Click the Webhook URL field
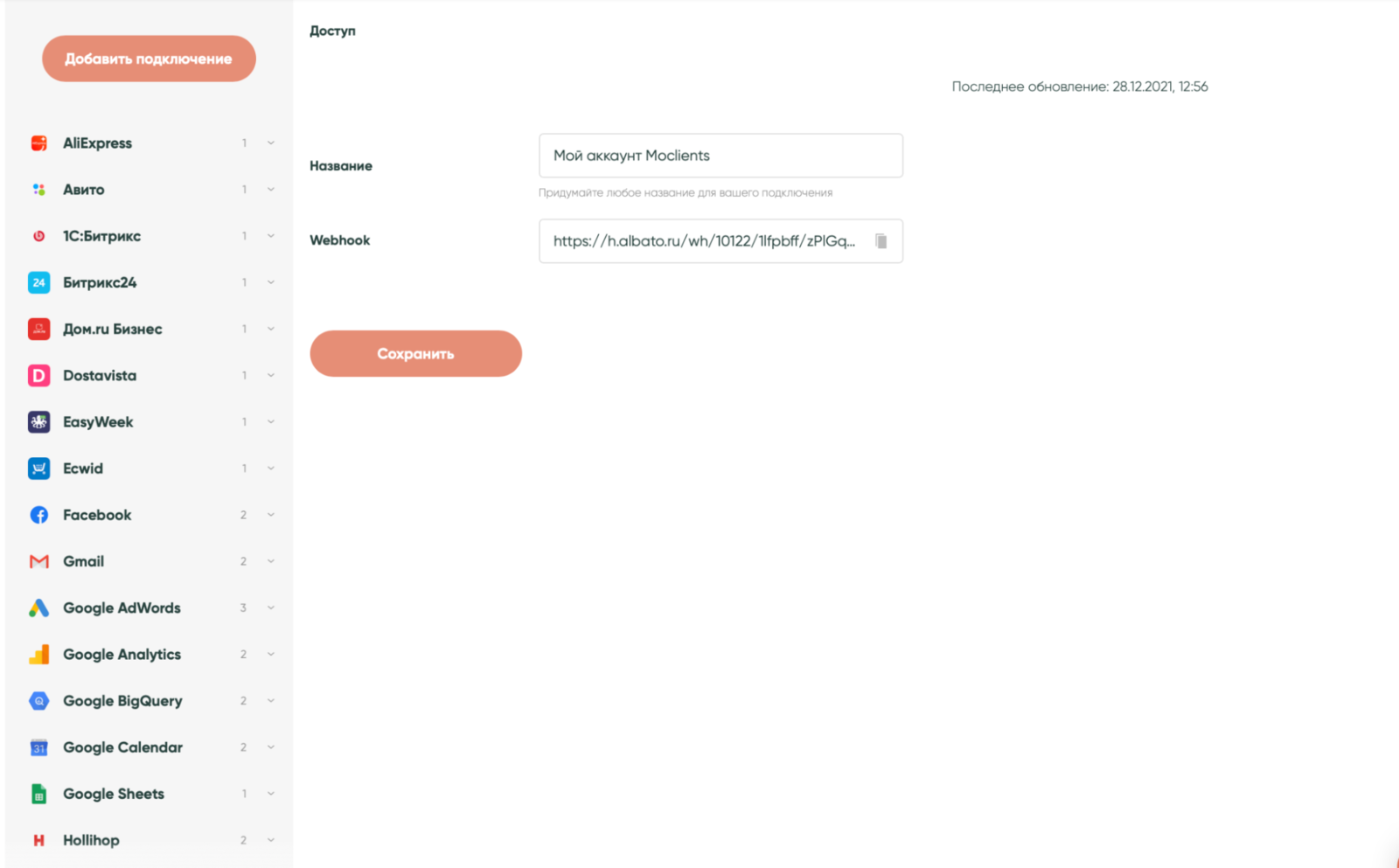1399x868 pixels. point(704,241)
